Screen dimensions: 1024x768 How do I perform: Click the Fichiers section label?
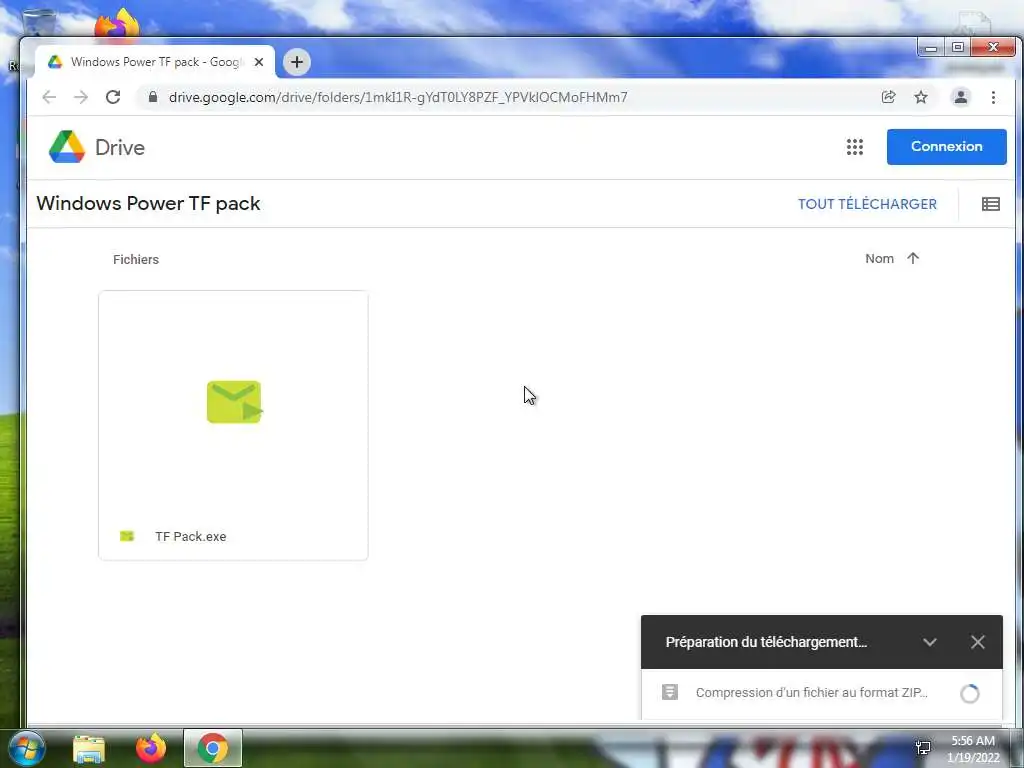tap(136, 259)
